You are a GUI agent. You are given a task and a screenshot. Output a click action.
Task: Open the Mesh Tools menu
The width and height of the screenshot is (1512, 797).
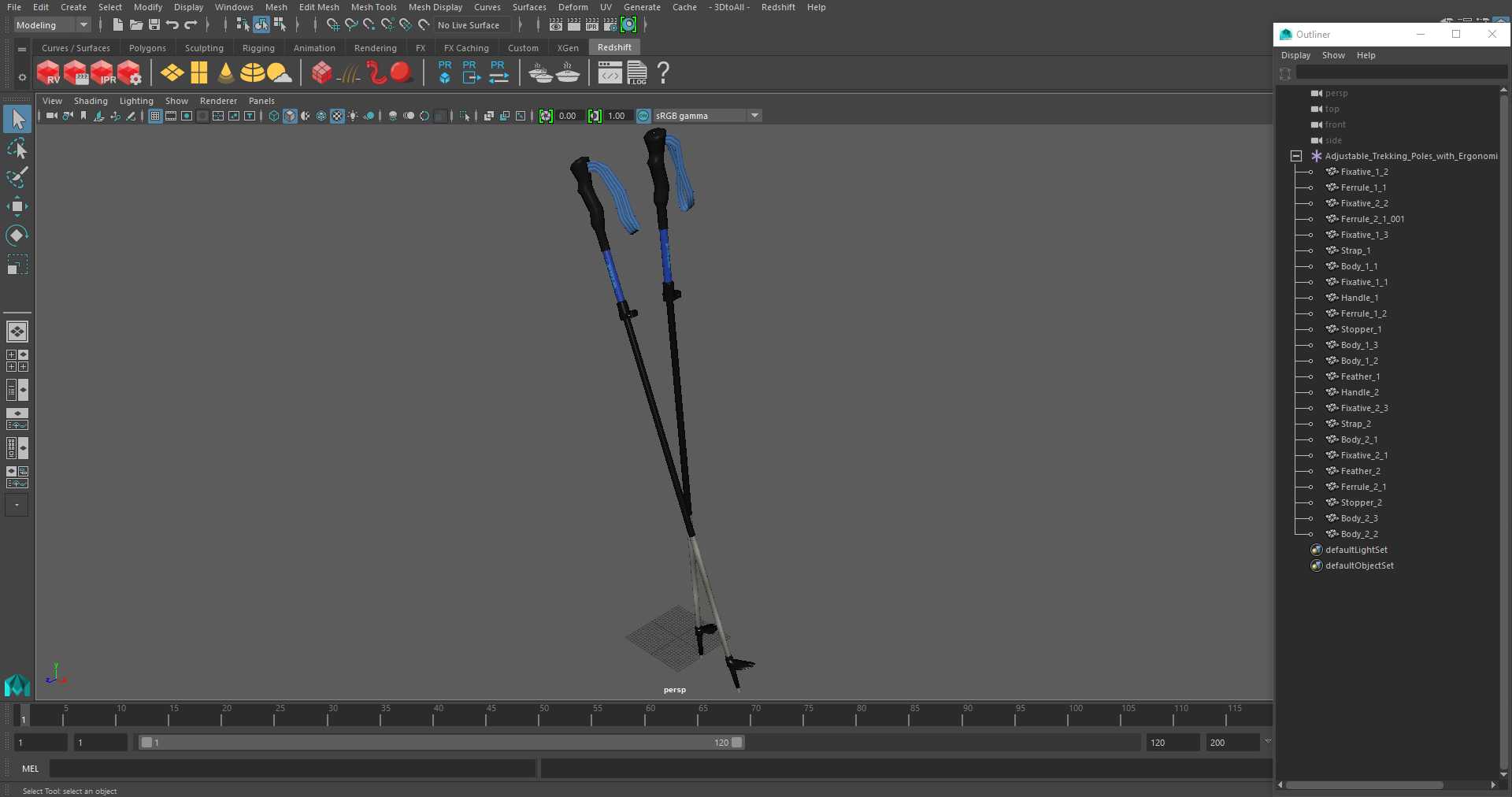pos(373,7)
